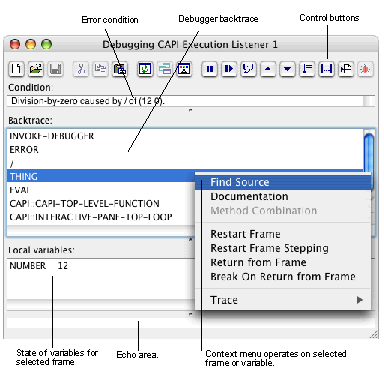The image size is (384, 376).
Task: Click the Continue play-arrow icon
Action: (229, 69)
